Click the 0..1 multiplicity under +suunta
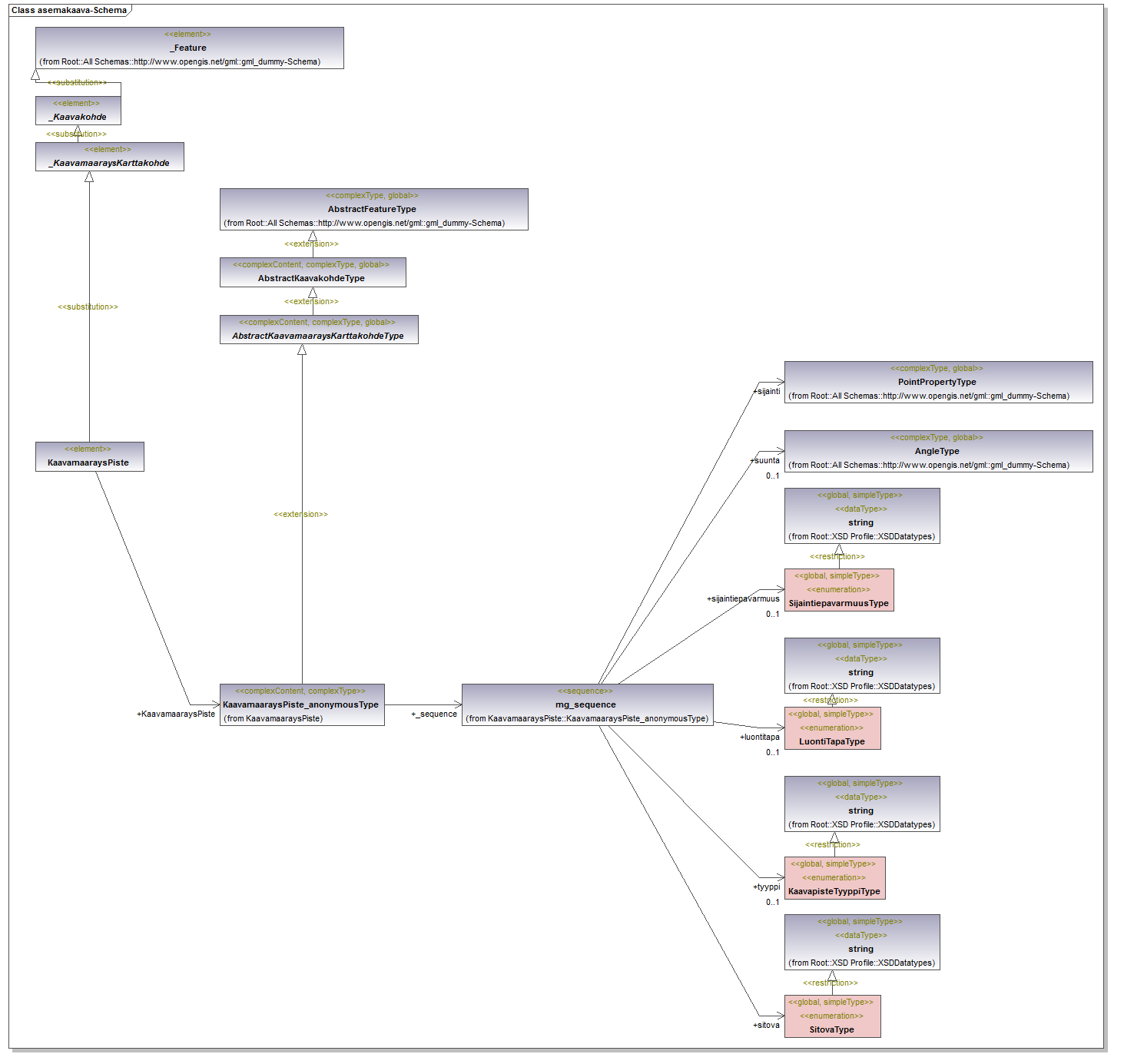 [773, 476]
